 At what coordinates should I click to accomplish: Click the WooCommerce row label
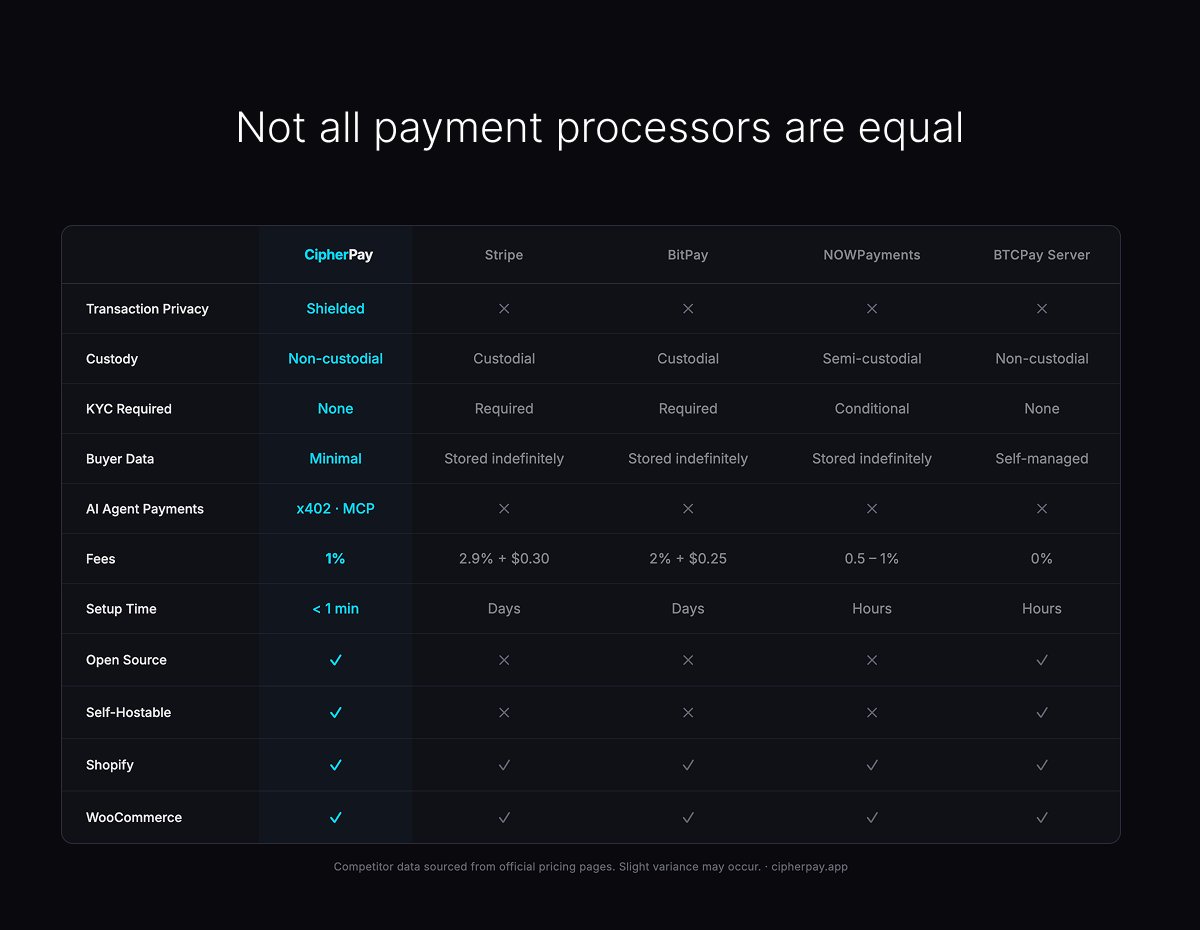(x=134, y=818)
